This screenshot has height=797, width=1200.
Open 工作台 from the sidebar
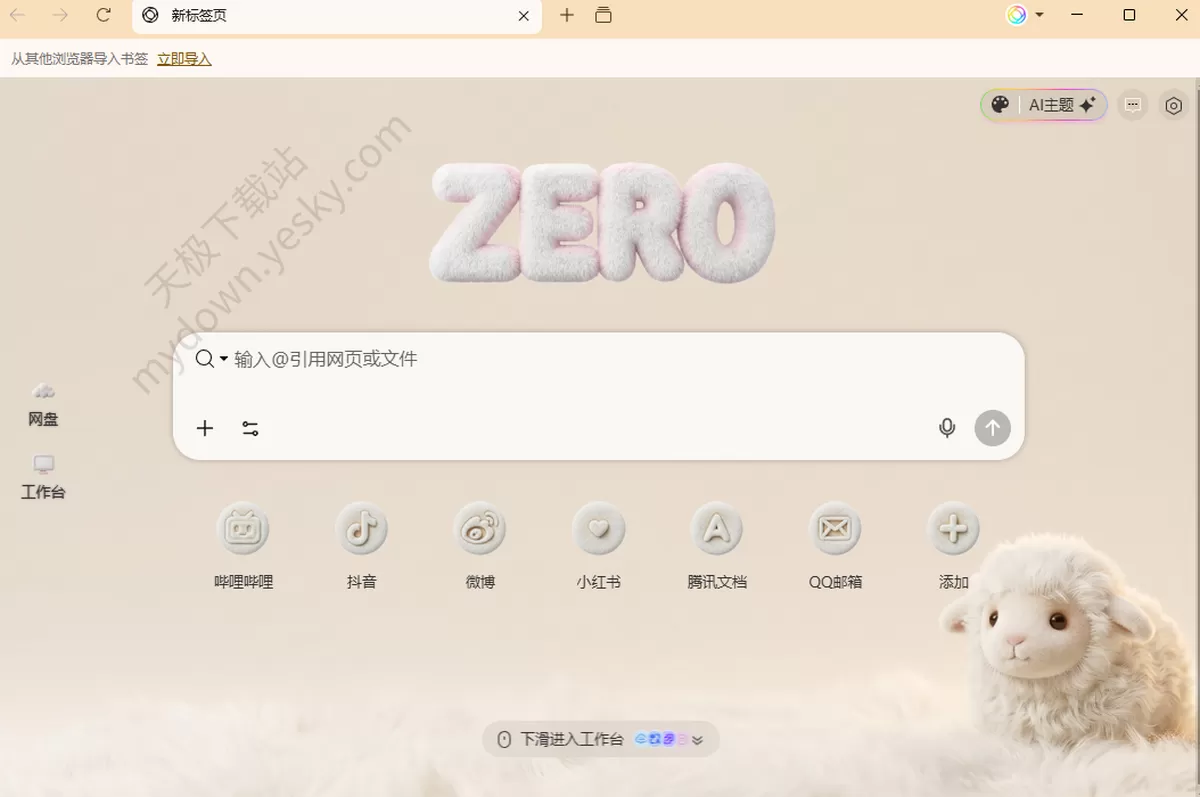point(43,479)
